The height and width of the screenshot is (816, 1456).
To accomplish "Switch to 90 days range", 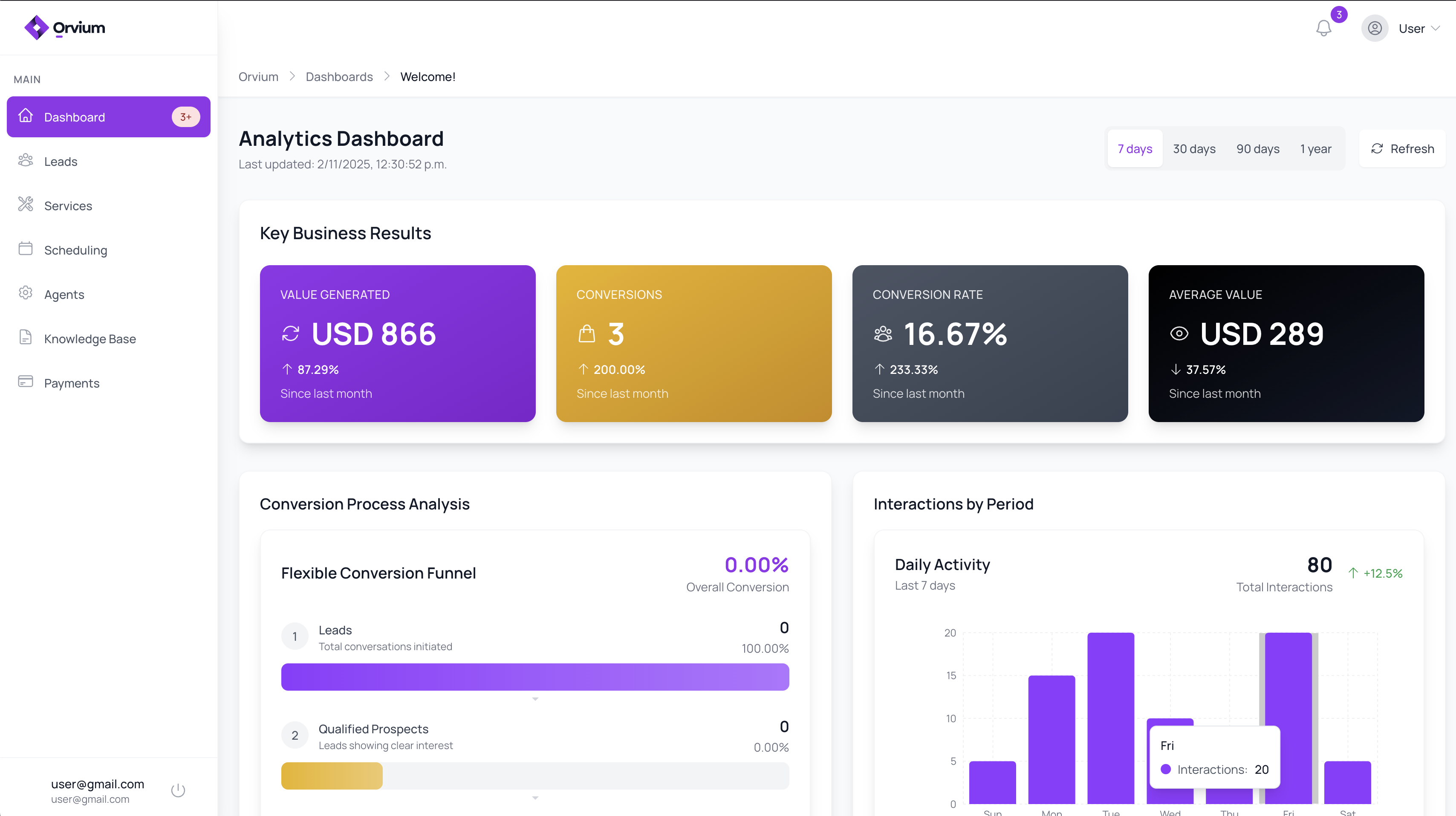I will 1258,149.
